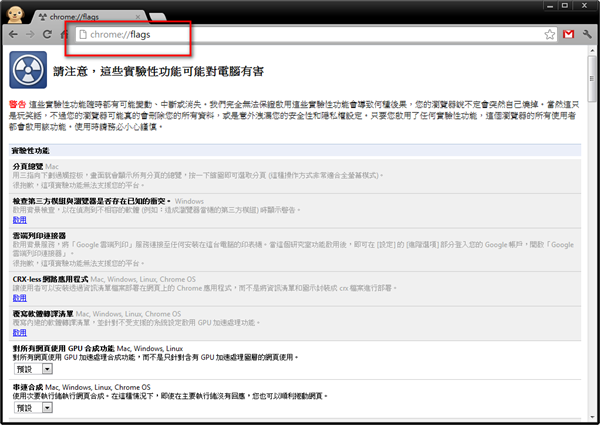600x425 pixels.
Task: Click the vertical scrollbar thumb
Action: 592,78
